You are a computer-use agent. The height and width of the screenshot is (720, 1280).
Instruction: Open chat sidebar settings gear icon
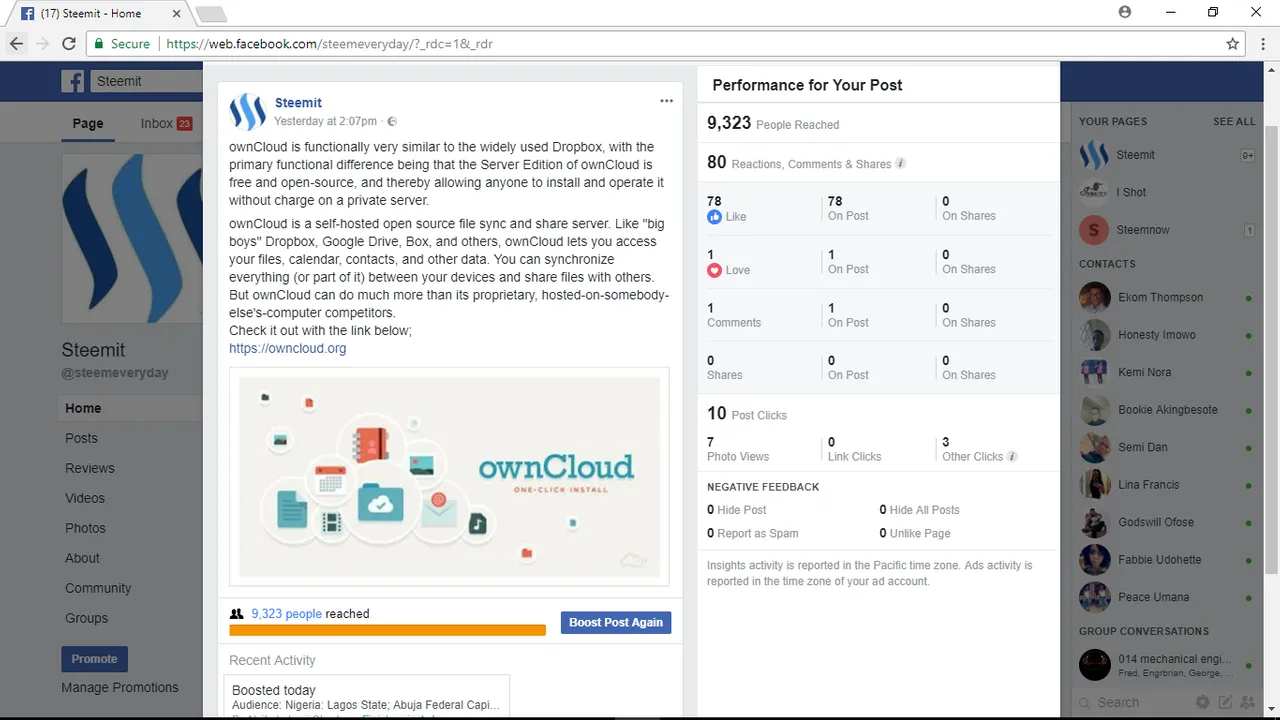tap(1203, 703)
